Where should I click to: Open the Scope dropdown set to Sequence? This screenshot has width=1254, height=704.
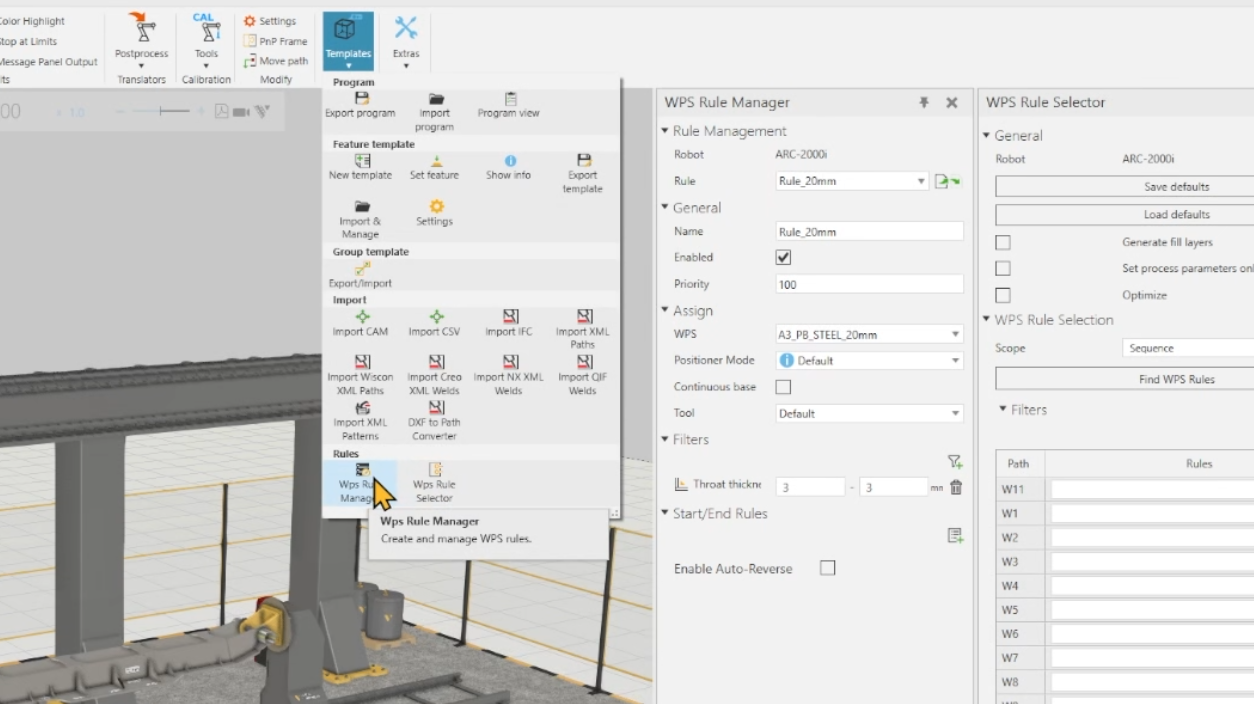pyautogui.click(x=1188, y=348)
